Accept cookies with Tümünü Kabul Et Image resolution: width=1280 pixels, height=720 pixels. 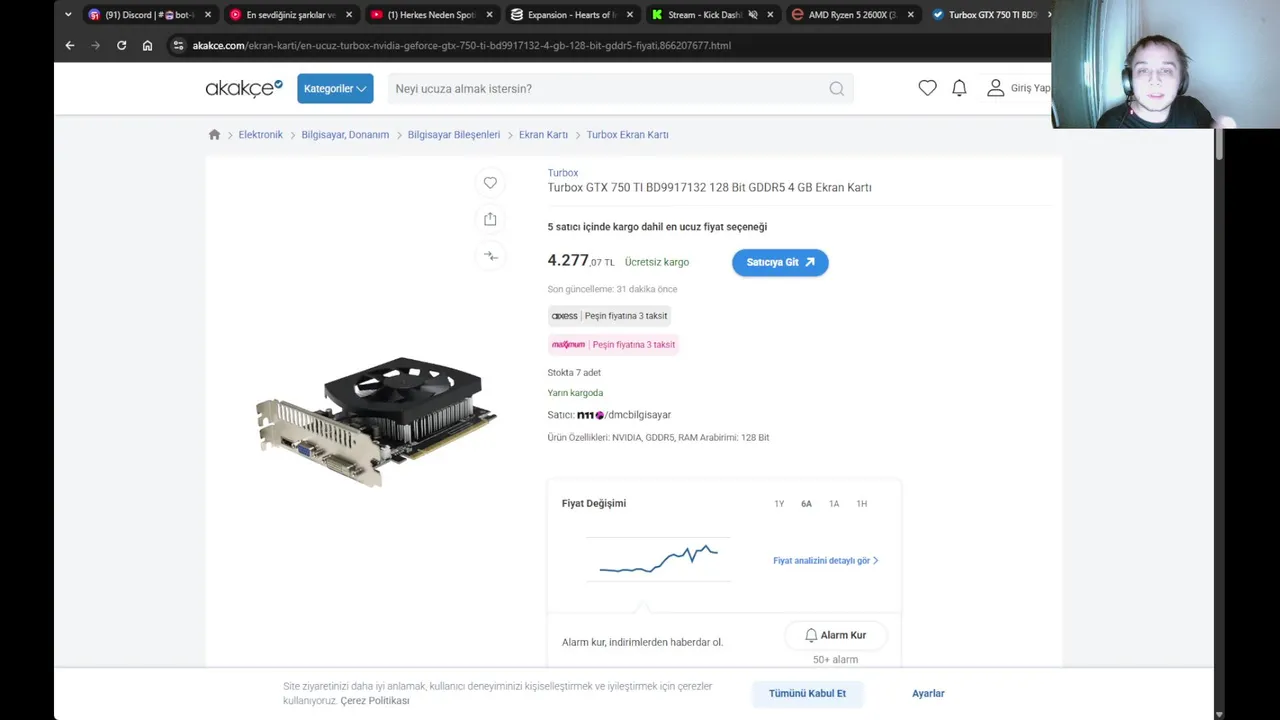pos(807,693)
